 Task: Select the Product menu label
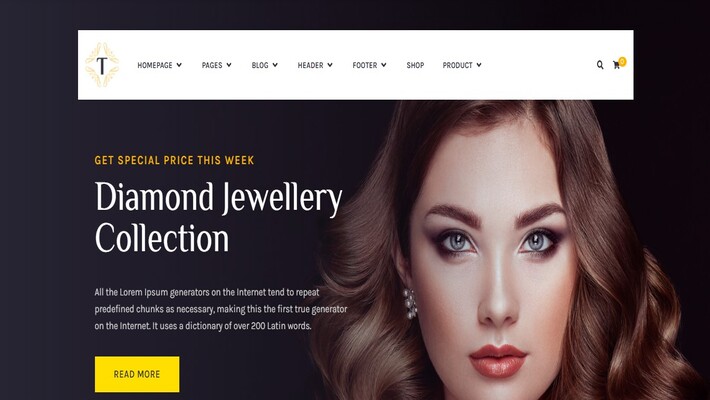[457, 65]
